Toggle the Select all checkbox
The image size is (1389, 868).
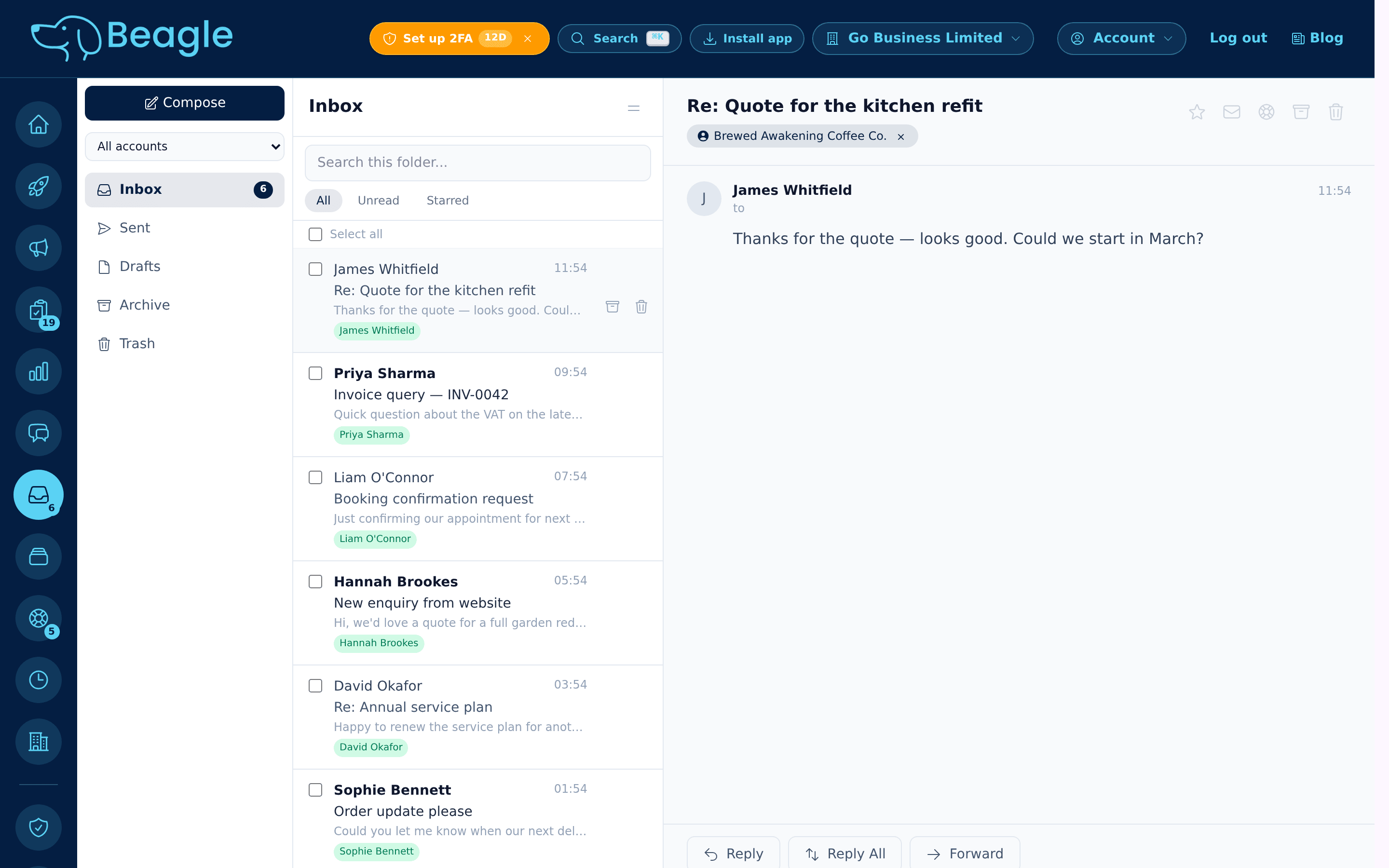coord(315,234)
